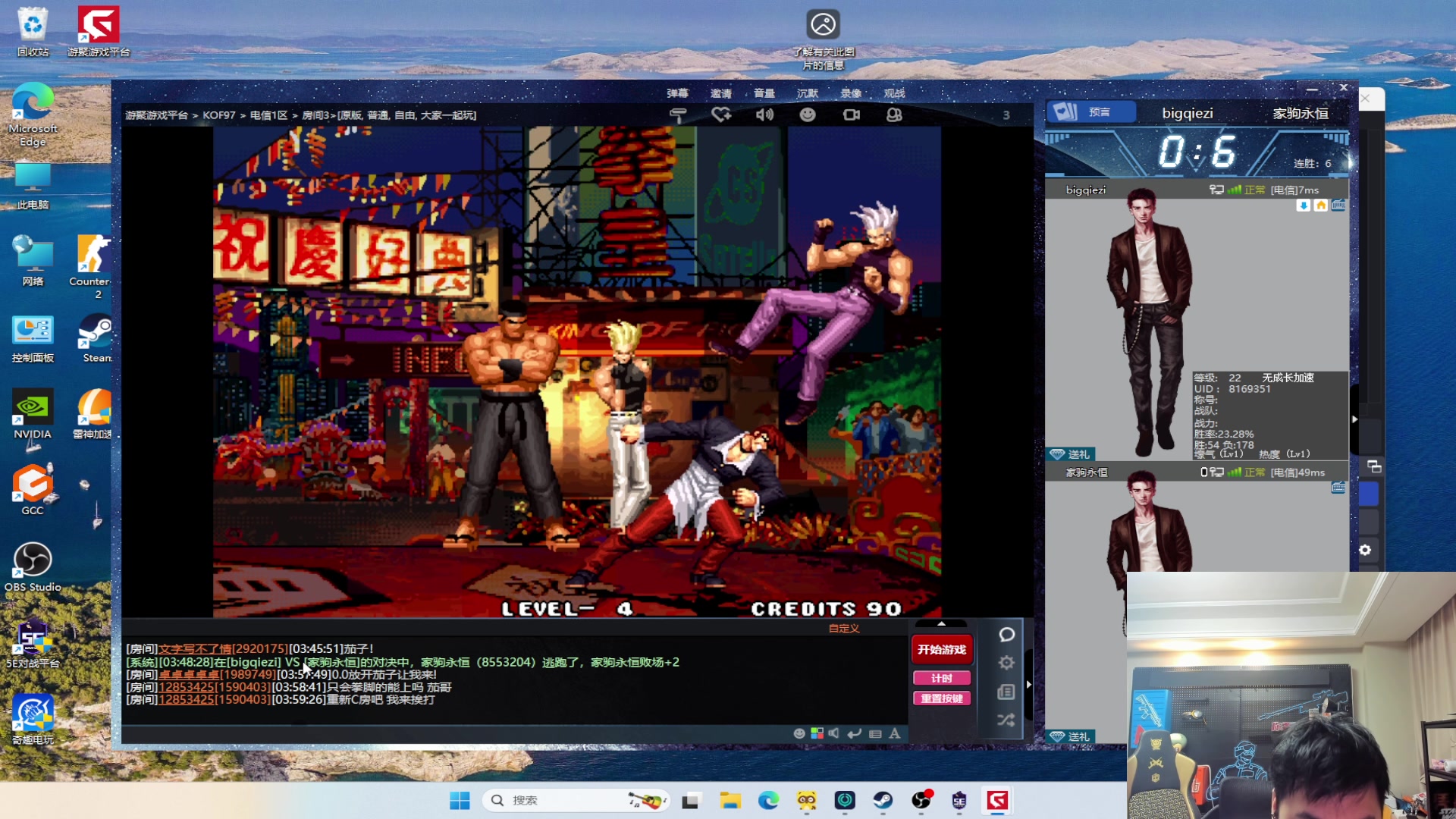Open the 观战 spectator icon
The height and width of the screenshot is (819, 1456).
click(x=895, y=115)
